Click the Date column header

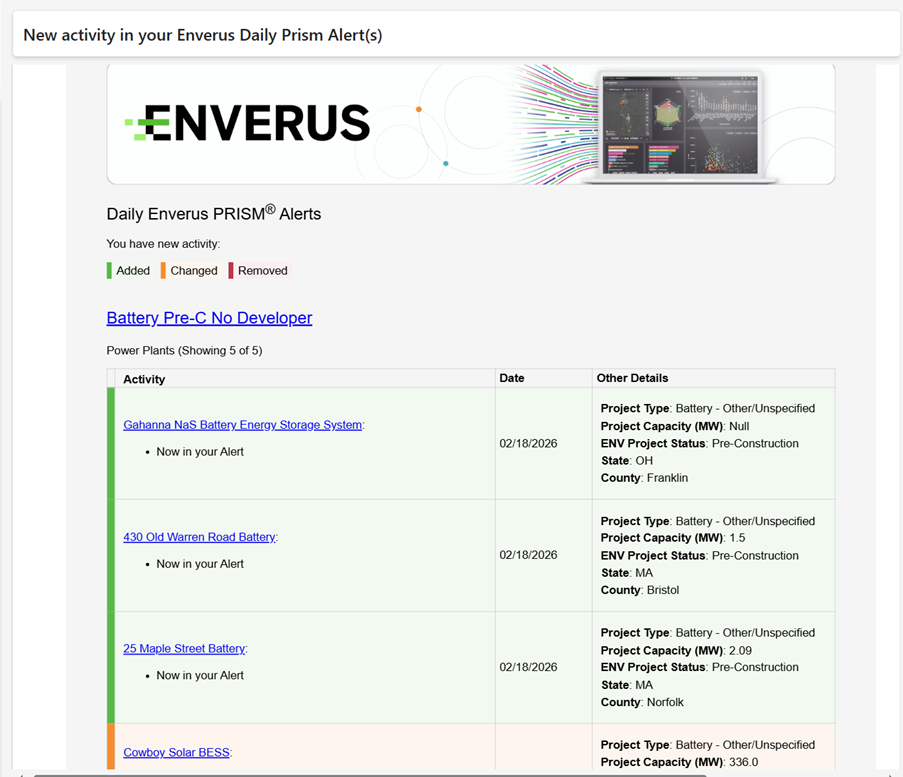tap(512, 378)
